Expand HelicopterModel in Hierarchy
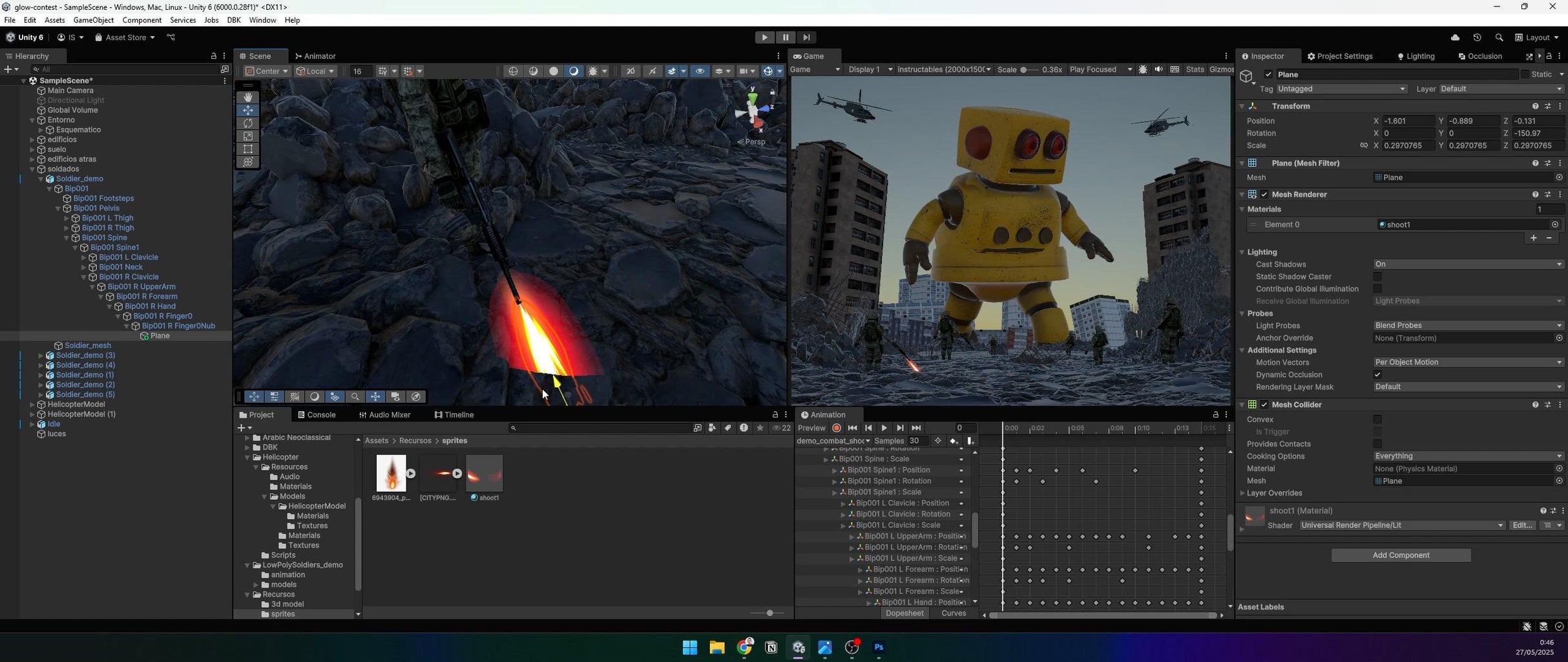Screen dimensions: 1568x662 click(x=32, y=405)
